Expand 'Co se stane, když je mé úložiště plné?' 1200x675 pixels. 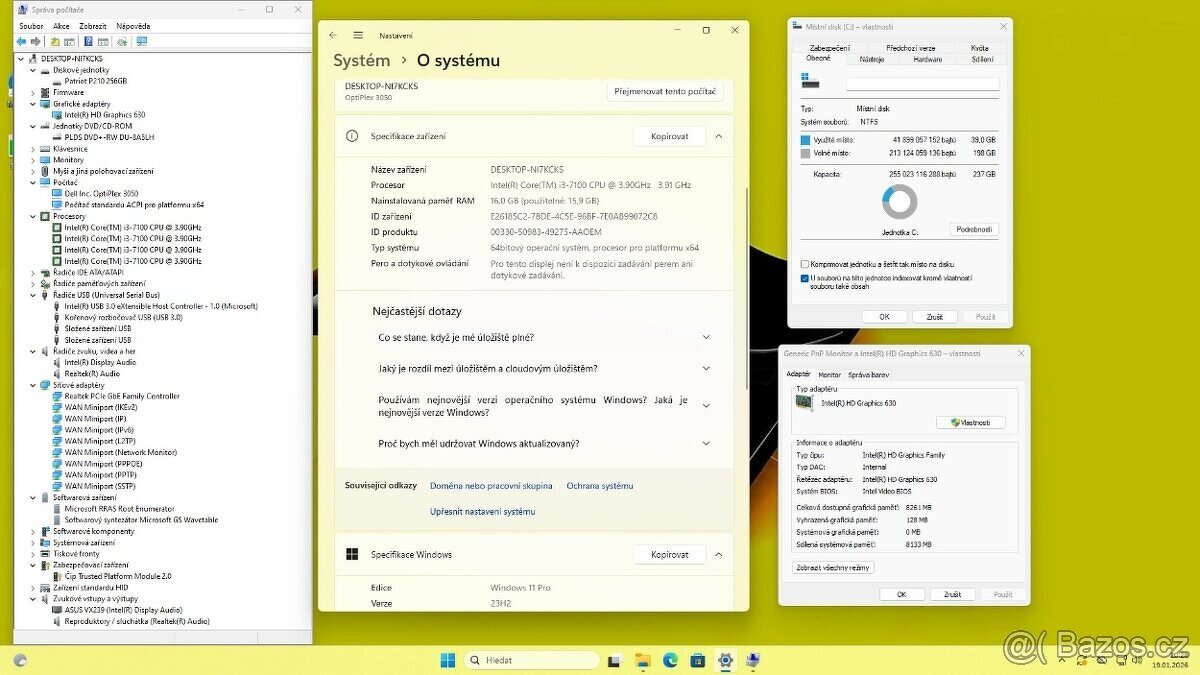[x=706, y=338]
